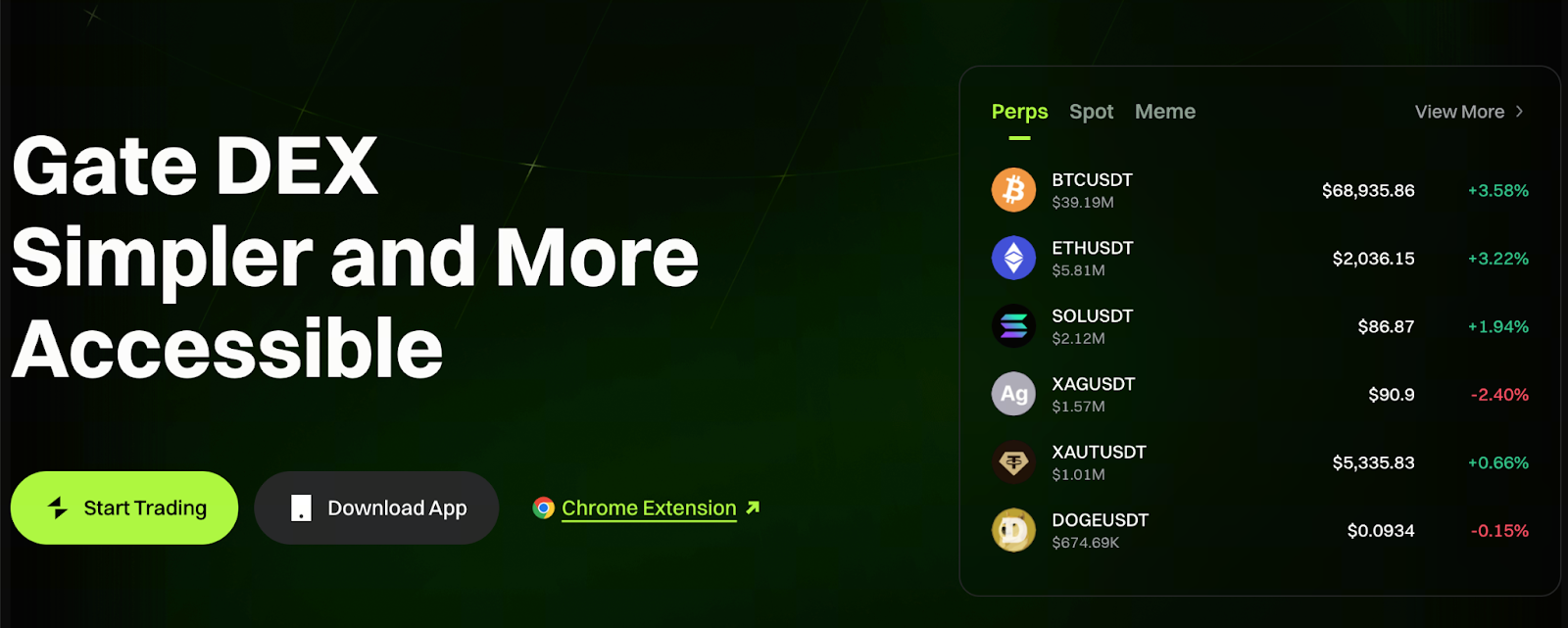
Task: Open the Chrome Extension link
Action: tap(649, 507)
